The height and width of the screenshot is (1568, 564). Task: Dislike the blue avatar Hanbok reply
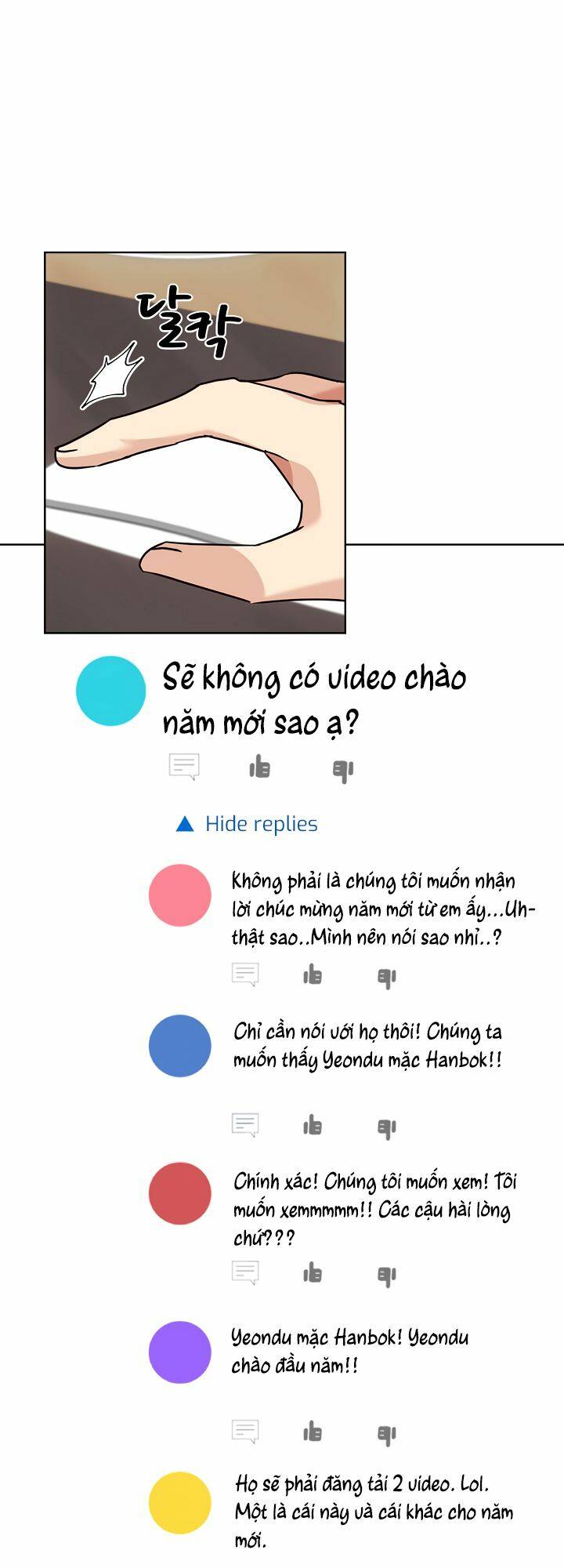[387, 1127]
